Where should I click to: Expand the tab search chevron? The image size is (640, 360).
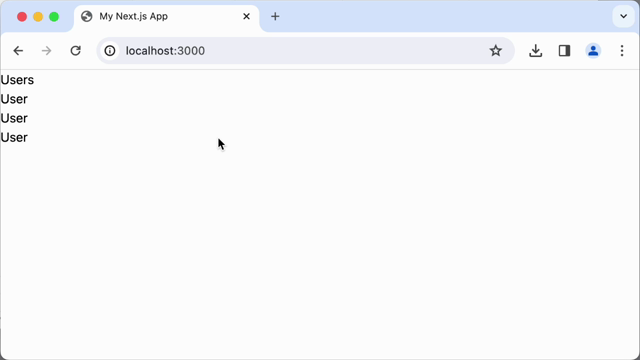623,17
